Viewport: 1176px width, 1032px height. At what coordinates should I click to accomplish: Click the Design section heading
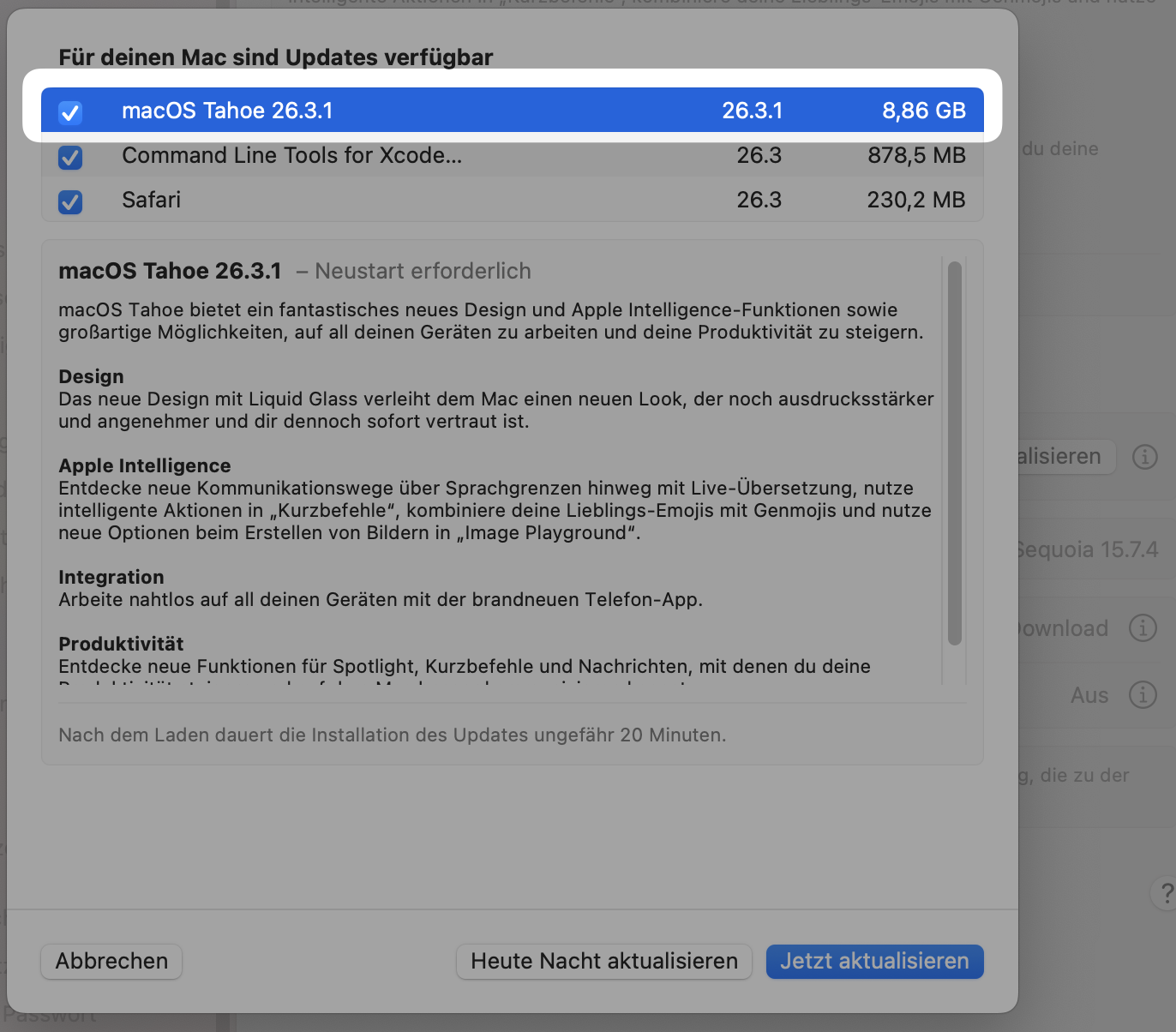91,376
